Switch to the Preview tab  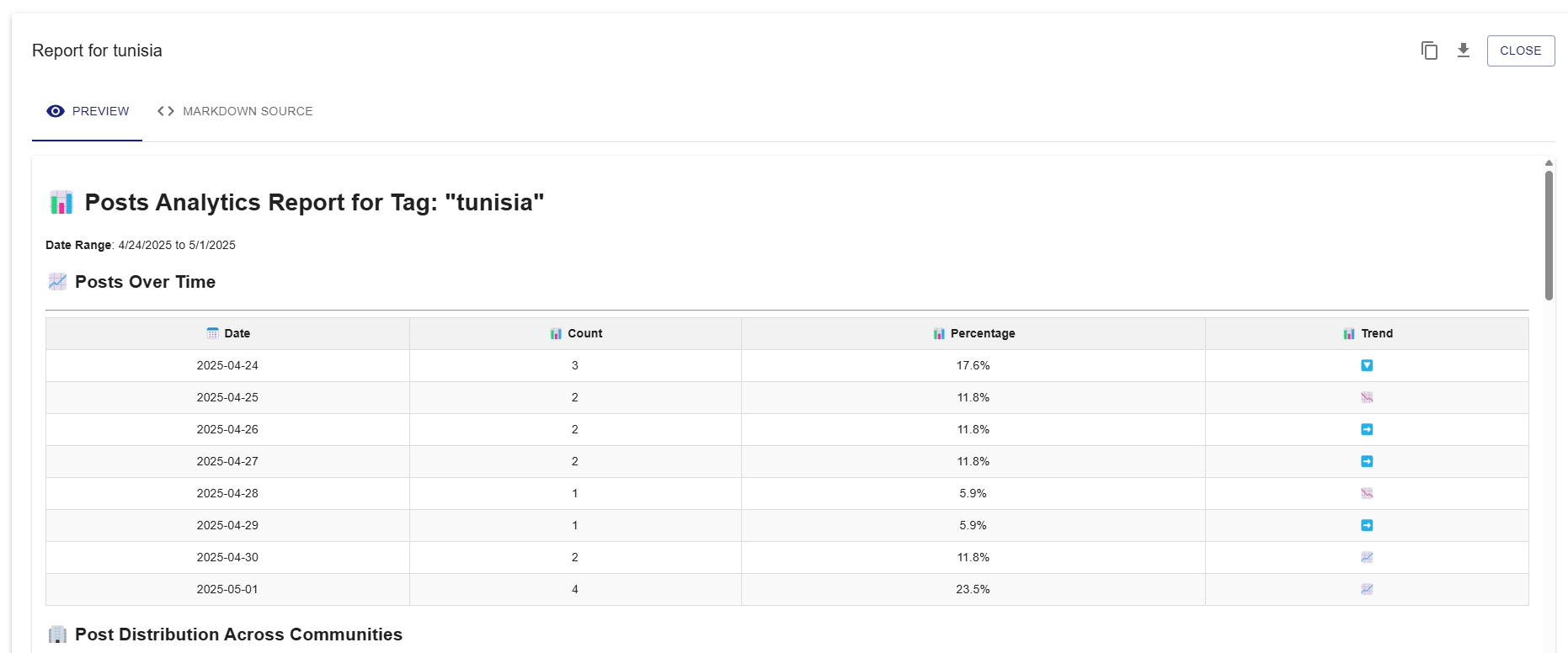point(88,111)
